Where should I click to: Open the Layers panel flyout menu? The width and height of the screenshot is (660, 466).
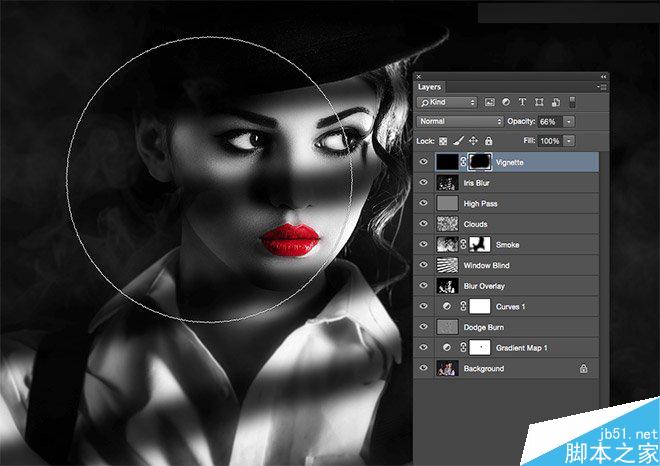tap(602, 87)
